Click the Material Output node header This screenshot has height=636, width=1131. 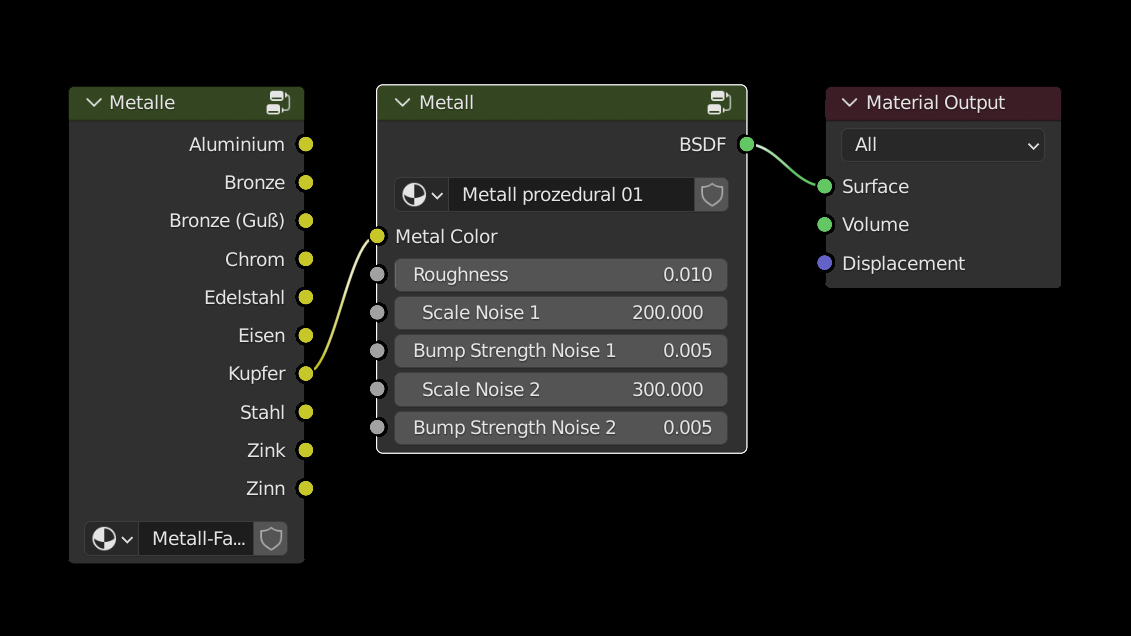[950, 103]
